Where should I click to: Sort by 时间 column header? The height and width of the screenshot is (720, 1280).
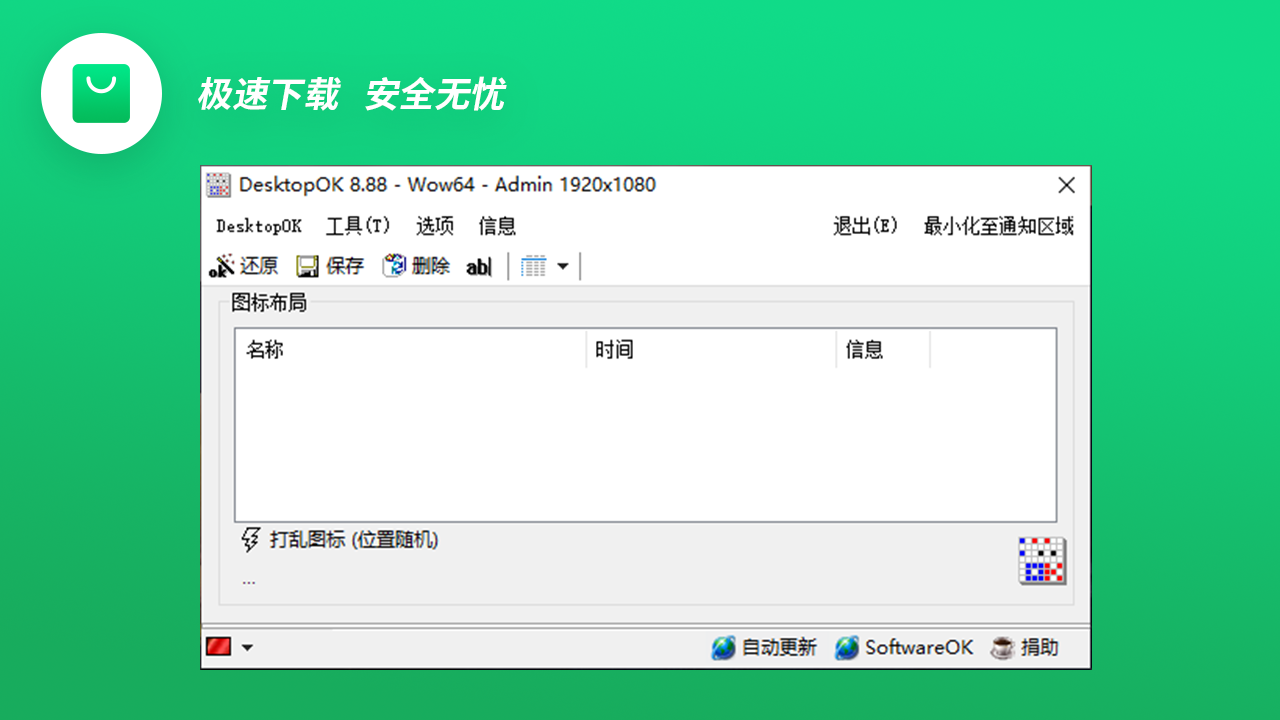click(x=711, y=350)
